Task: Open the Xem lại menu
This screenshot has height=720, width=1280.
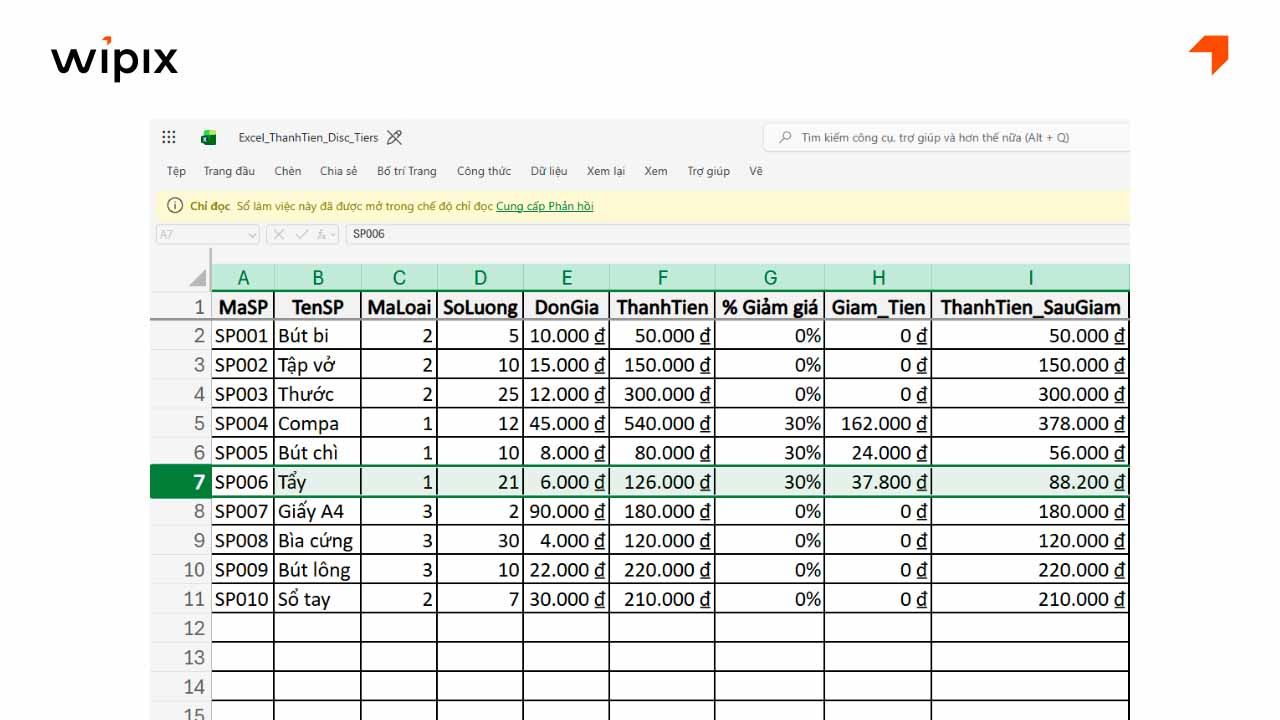Action: tap(605, 171)
